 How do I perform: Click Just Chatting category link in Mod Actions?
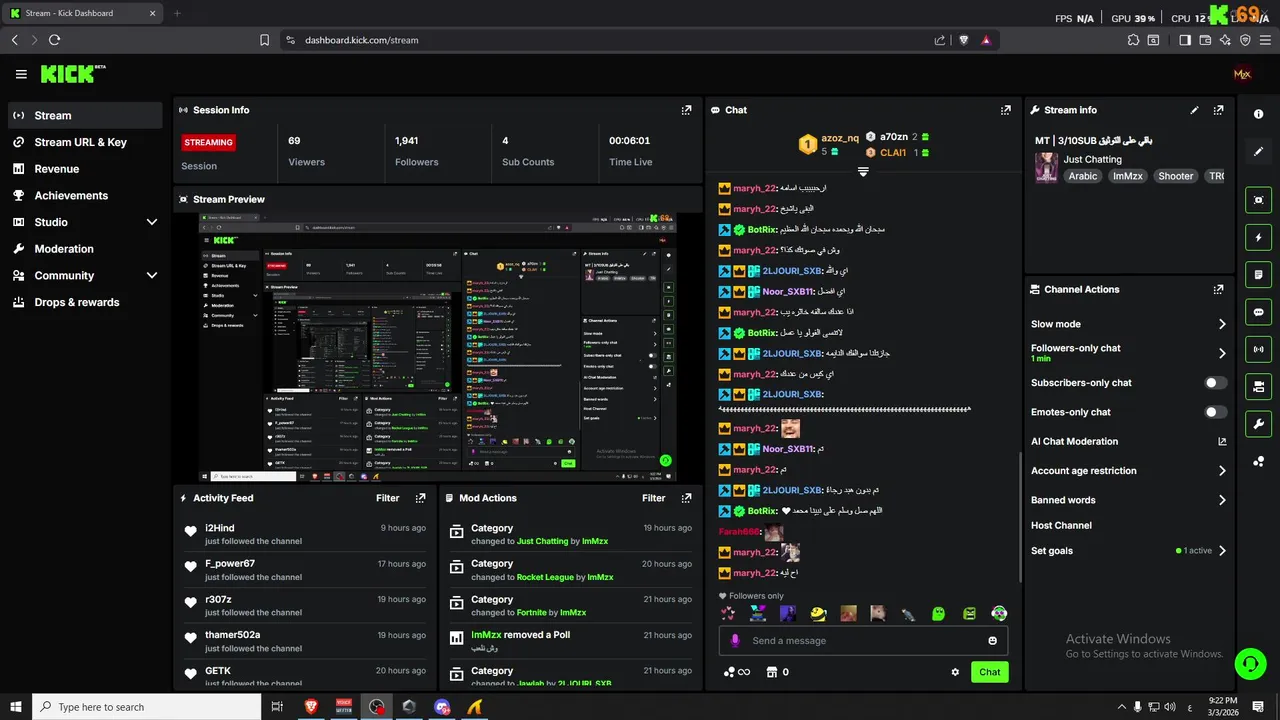542,541
